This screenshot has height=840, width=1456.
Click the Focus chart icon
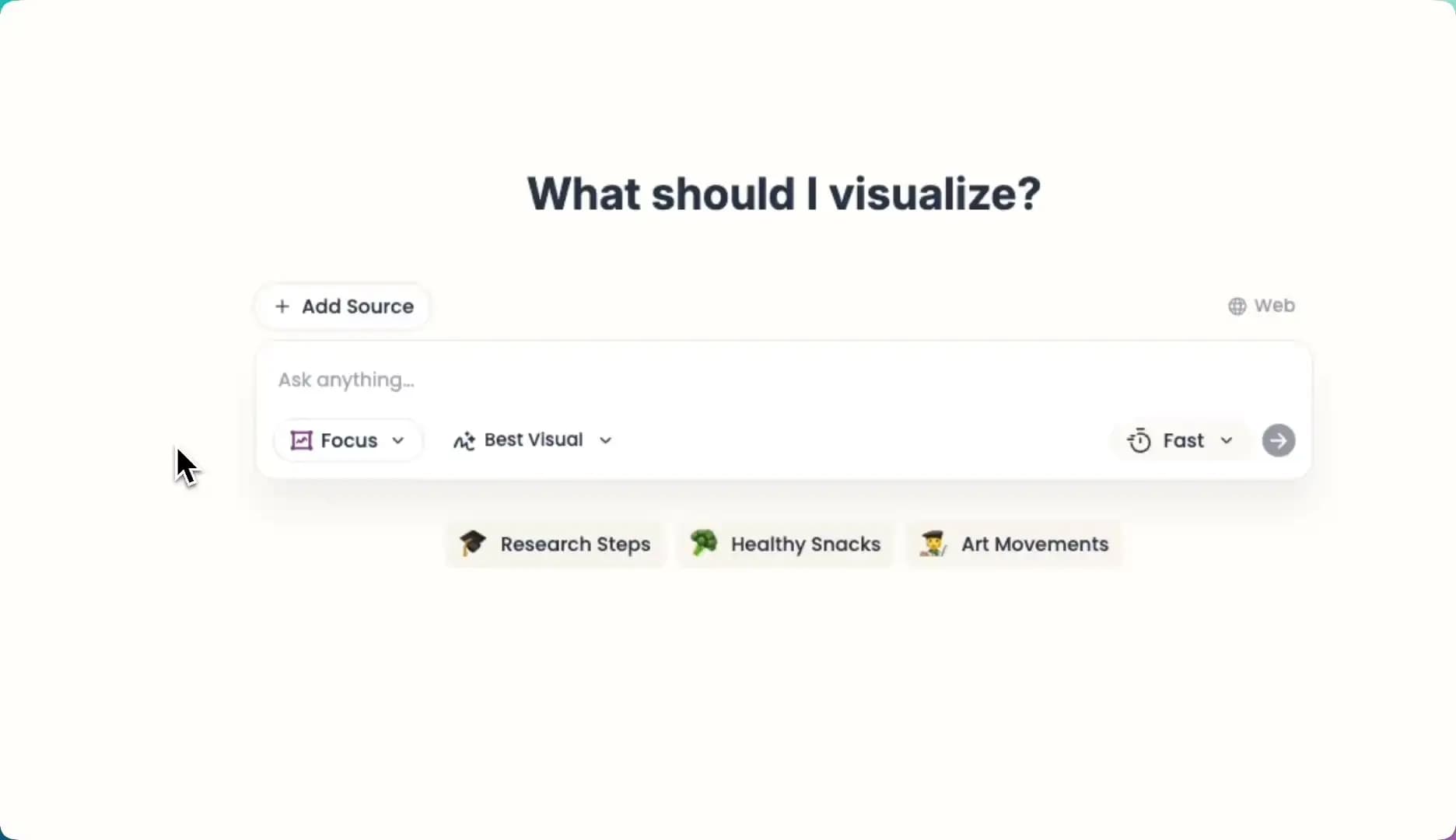click(x=301, y=440)
